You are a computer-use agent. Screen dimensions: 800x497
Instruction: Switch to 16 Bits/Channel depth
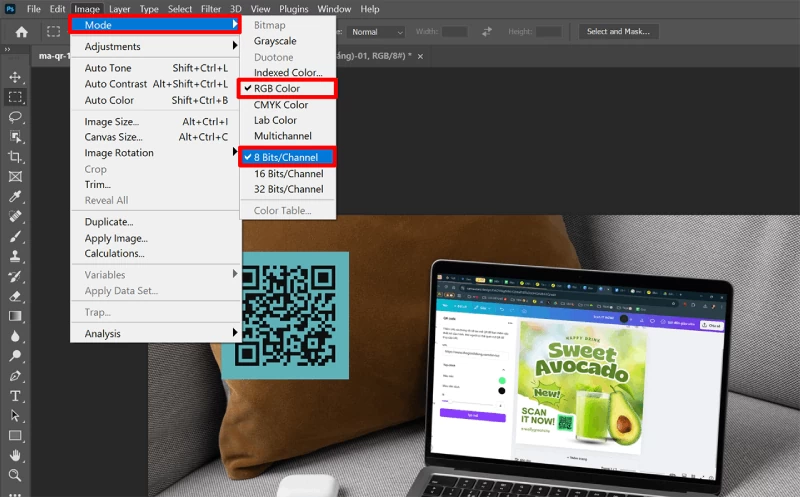coord(287,173)
